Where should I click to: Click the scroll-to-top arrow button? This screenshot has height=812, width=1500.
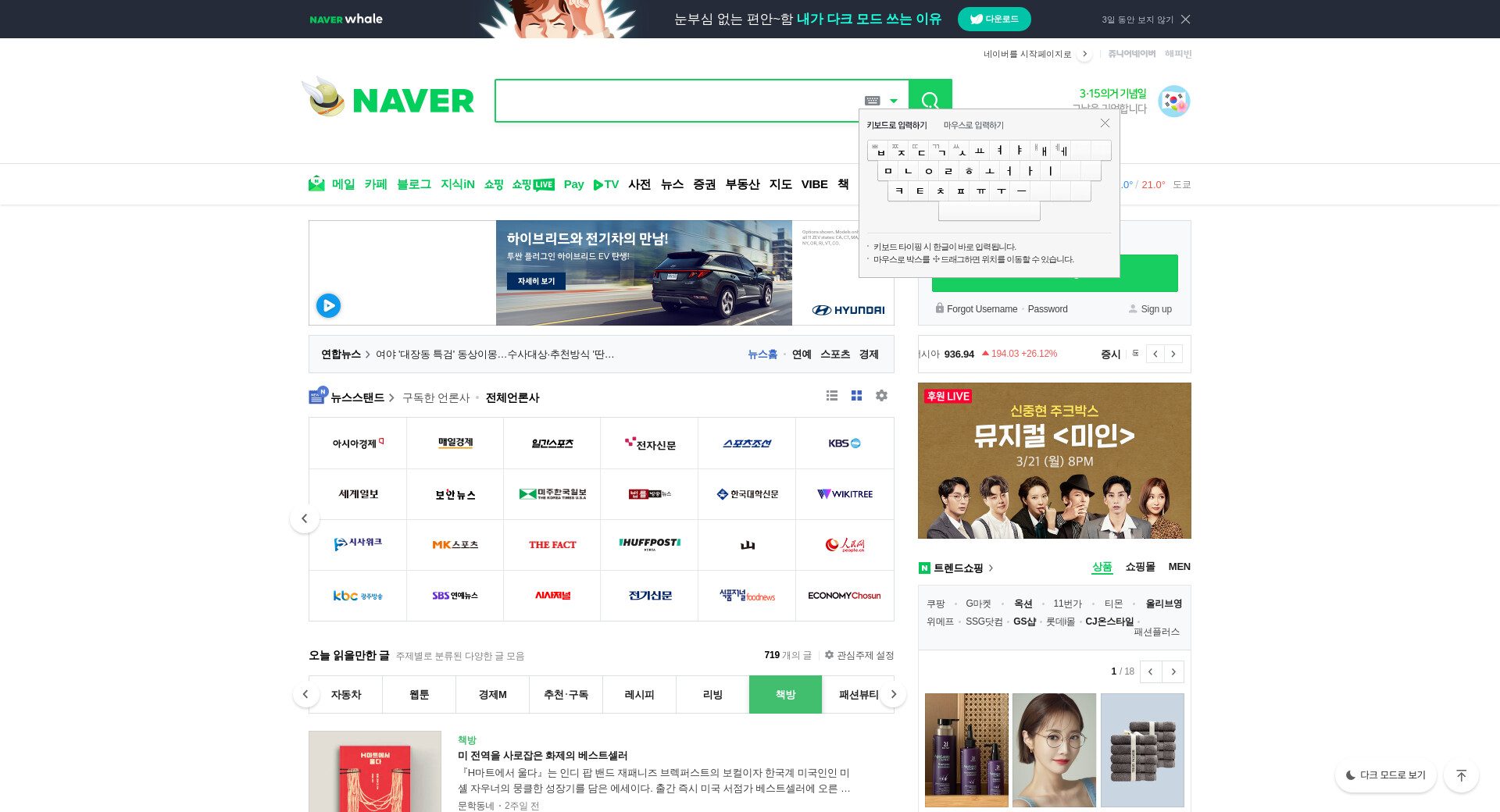pyautogui.click(x=1461, y=775)
